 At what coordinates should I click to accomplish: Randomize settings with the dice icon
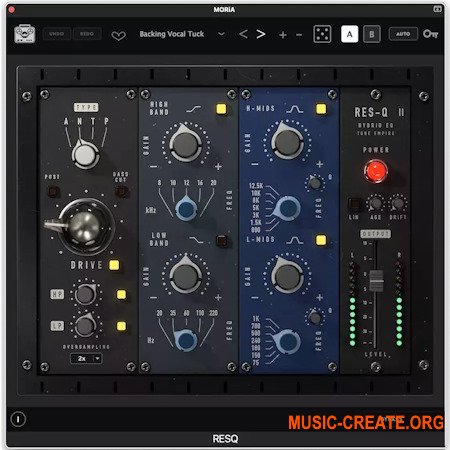(322, 34)
